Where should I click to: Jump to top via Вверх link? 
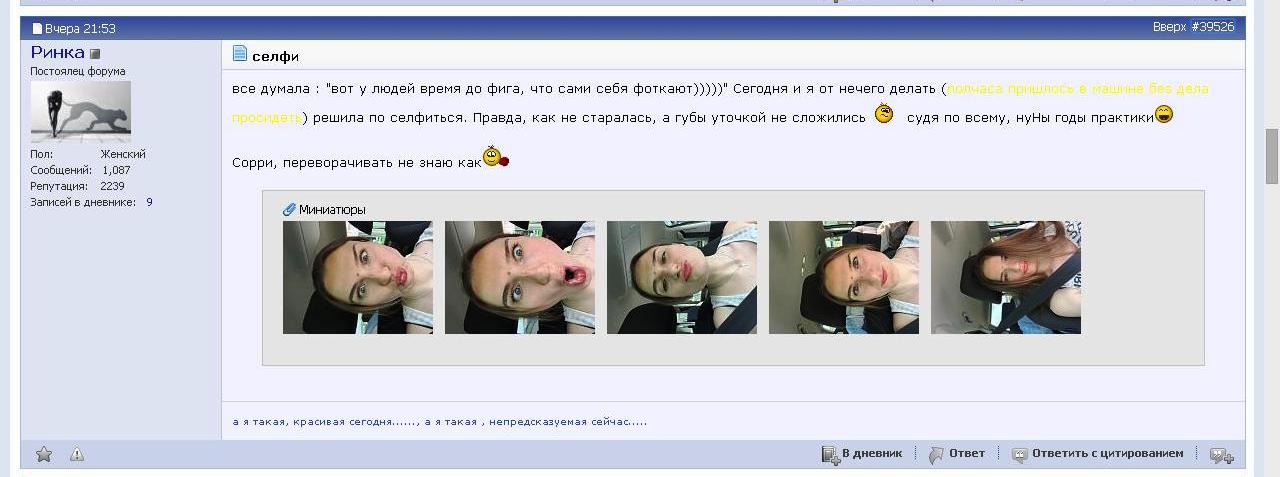tap(1168, 27)
